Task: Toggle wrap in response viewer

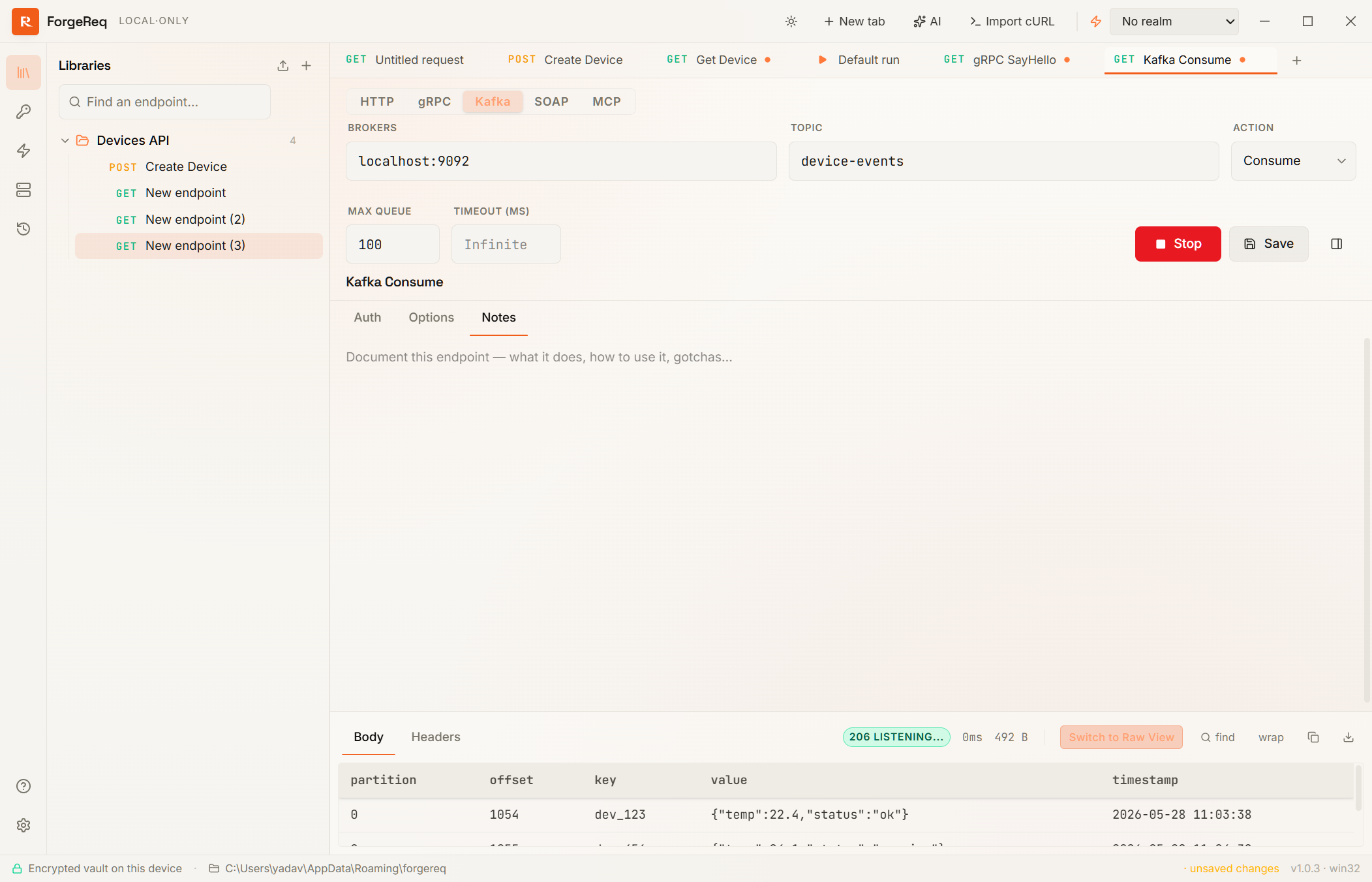Action: [1271, 737]
